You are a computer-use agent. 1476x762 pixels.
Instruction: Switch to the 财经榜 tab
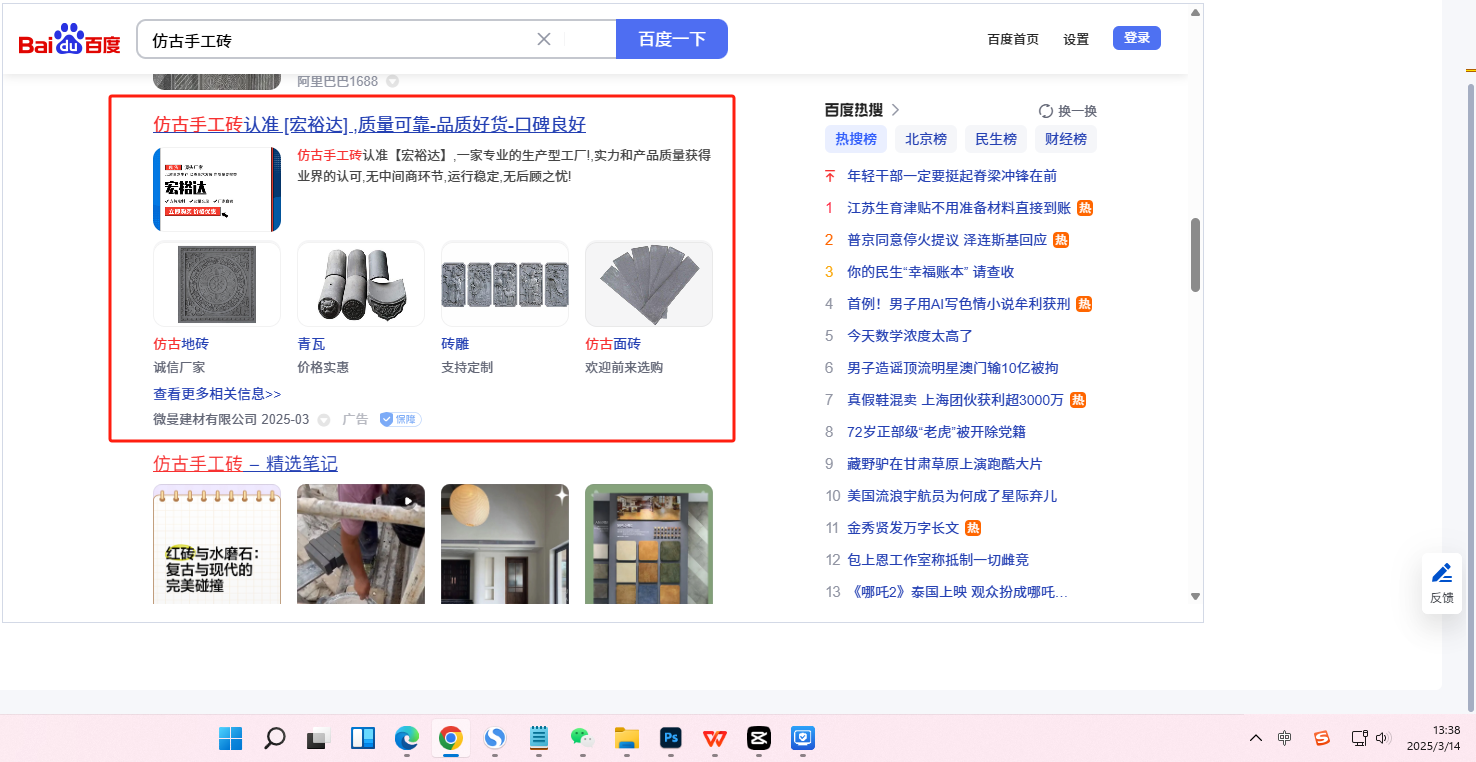click(x=1066, y=139)
